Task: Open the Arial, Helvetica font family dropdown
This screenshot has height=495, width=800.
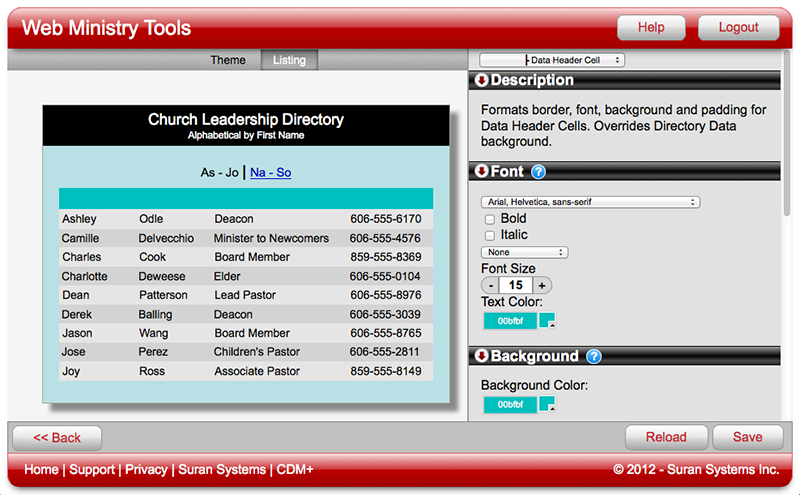Action: pyautogui.click(x=589, y=202)
